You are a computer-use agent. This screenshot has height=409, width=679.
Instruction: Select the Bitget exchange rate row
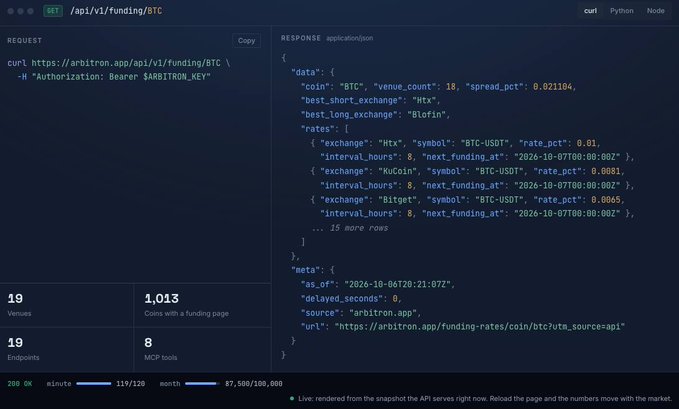472,207
